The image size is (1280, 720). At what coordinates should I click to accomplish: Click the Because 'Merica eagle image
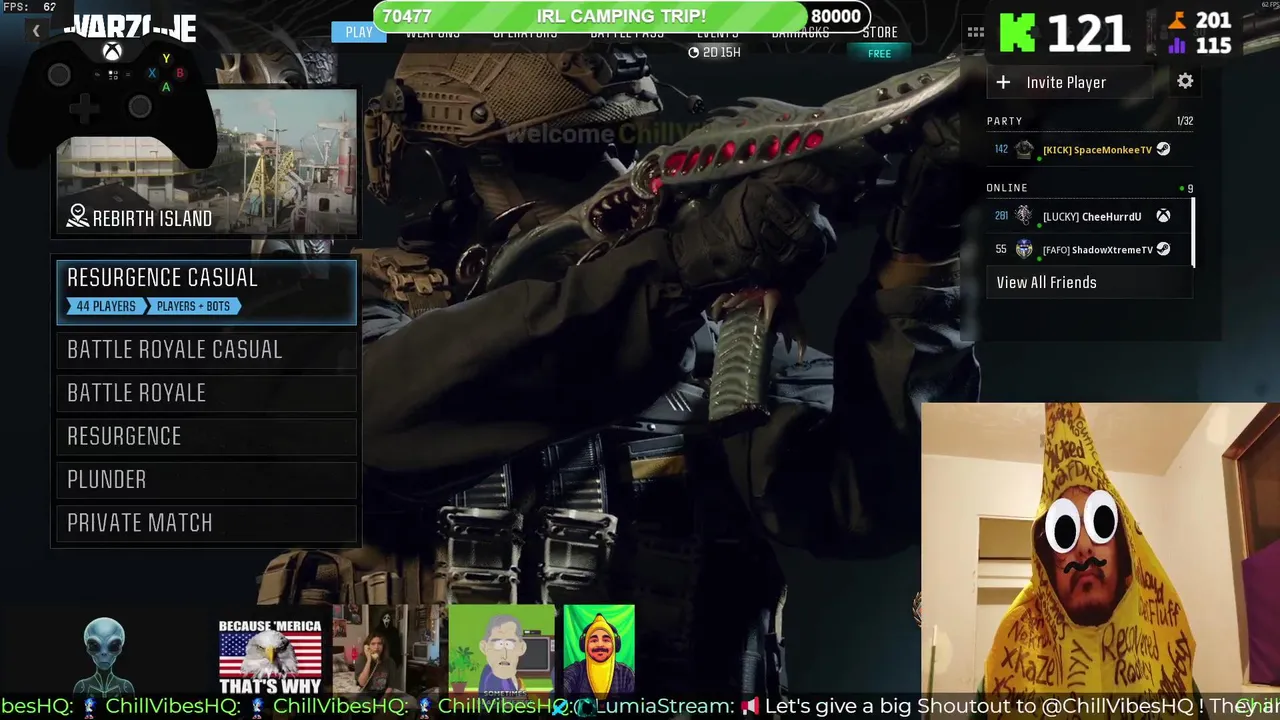[x=270, y=657]
